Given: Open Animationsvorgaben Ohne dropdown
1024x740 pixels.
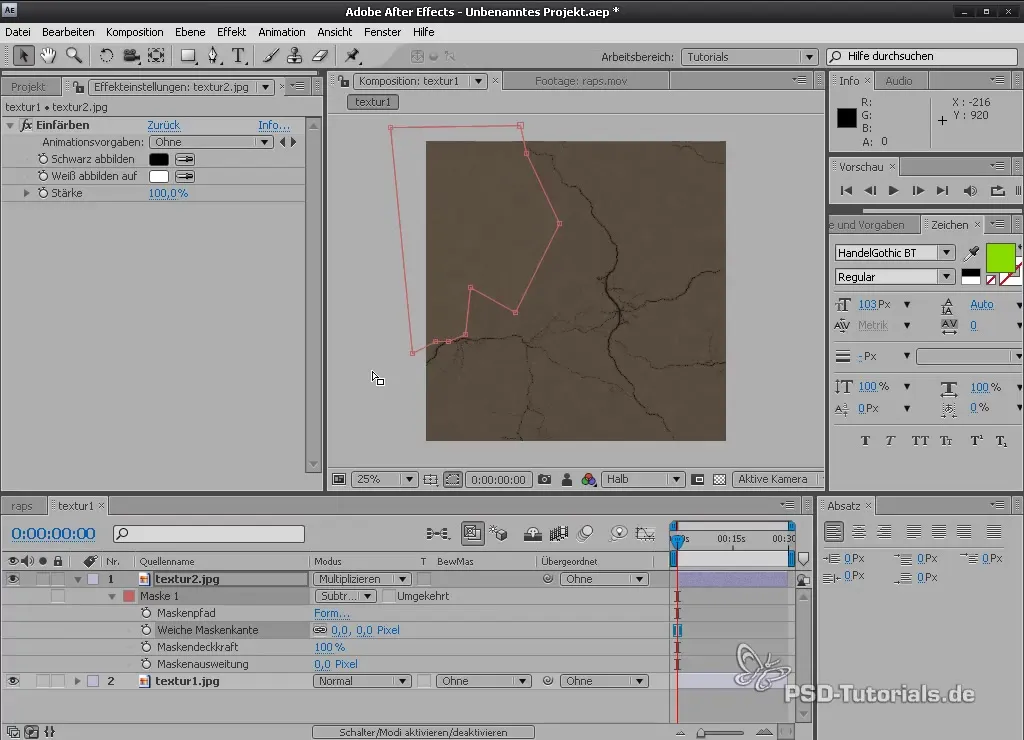Looking at the screenshot, I should (211, 142).
